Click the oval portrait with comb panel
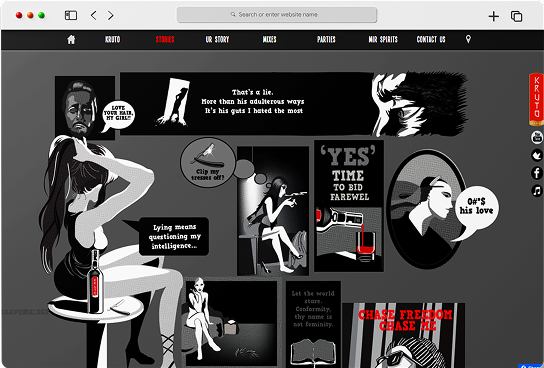 point(426,209)
